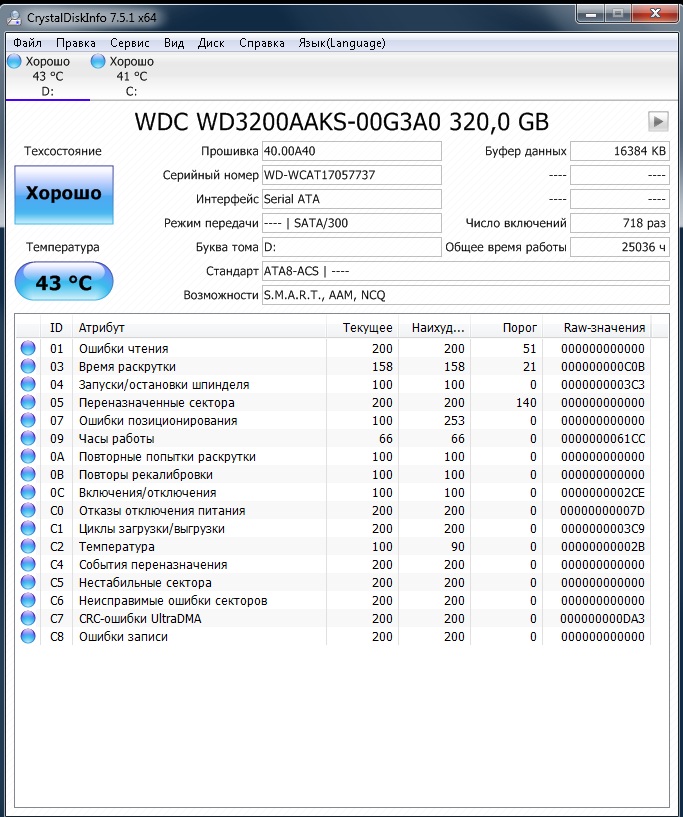
Task: Click the Режим передачи field SATA/300
Action: pos(352,223)
